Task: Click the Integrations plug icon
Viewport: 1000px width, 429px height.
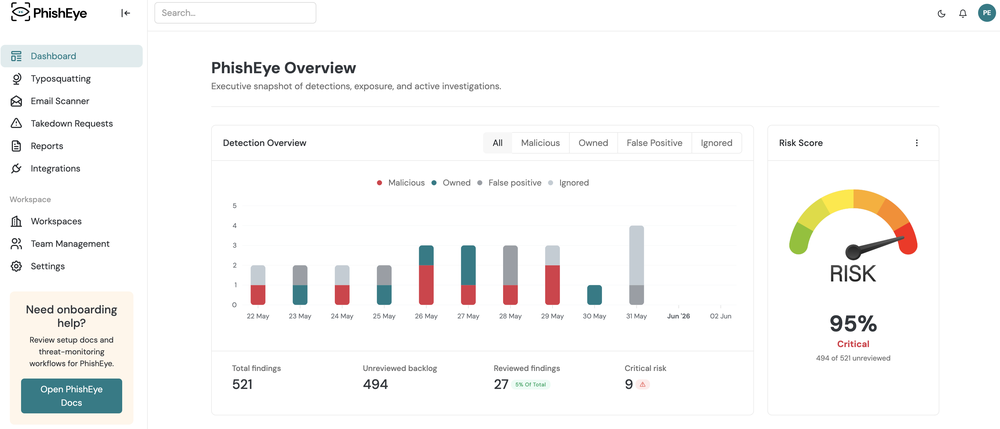Action: point(17,168)
